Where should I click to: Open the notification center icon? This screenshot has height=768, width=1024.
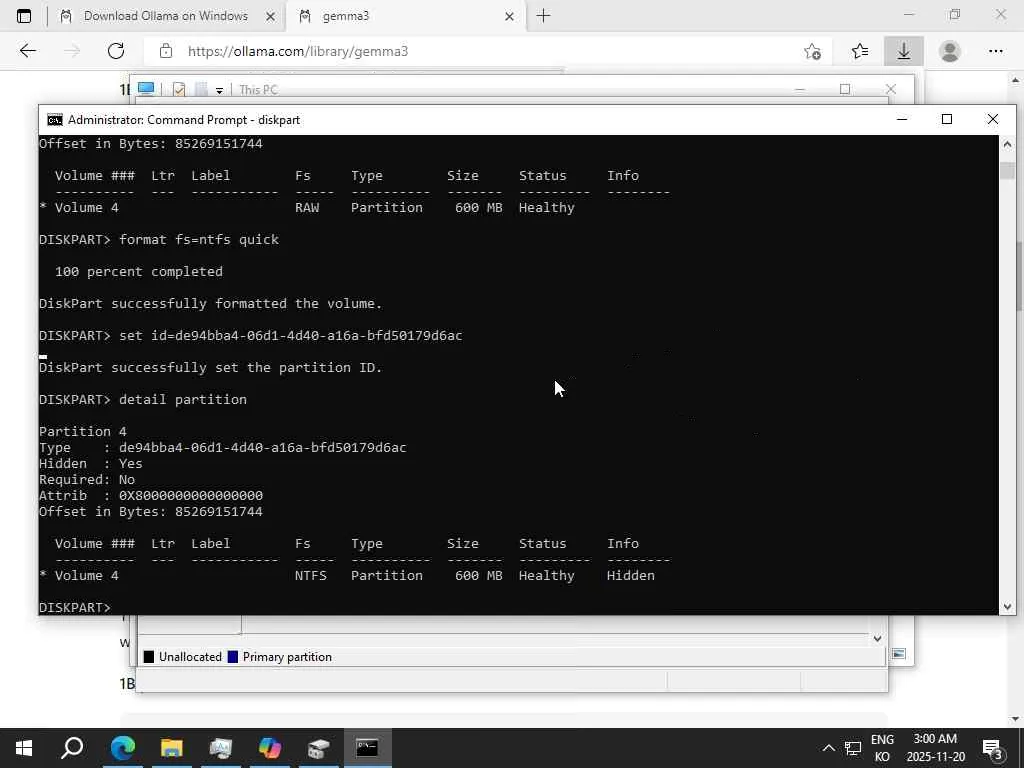[993, 748]
